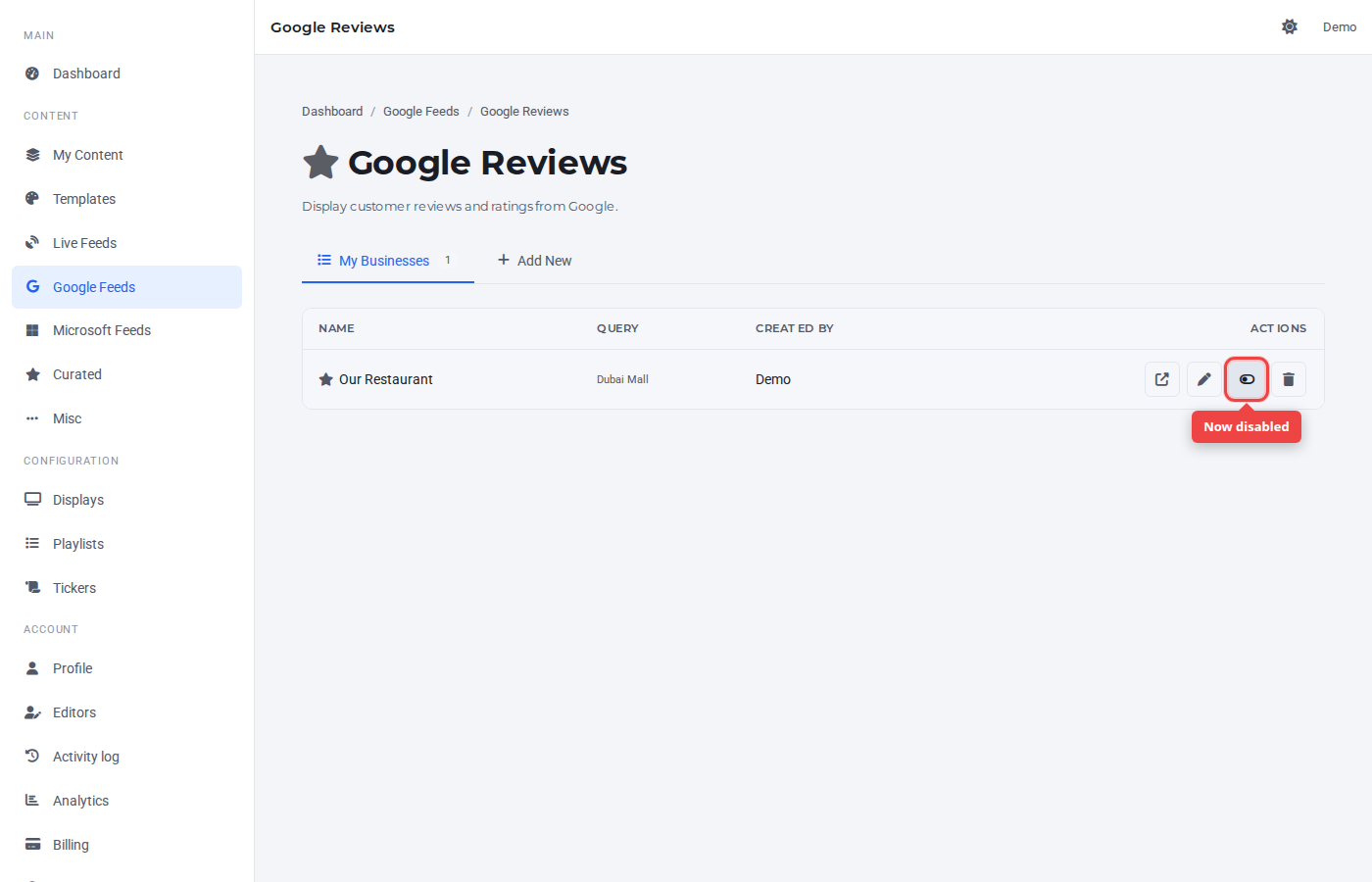Open Editors account page

tap(126, 712)
